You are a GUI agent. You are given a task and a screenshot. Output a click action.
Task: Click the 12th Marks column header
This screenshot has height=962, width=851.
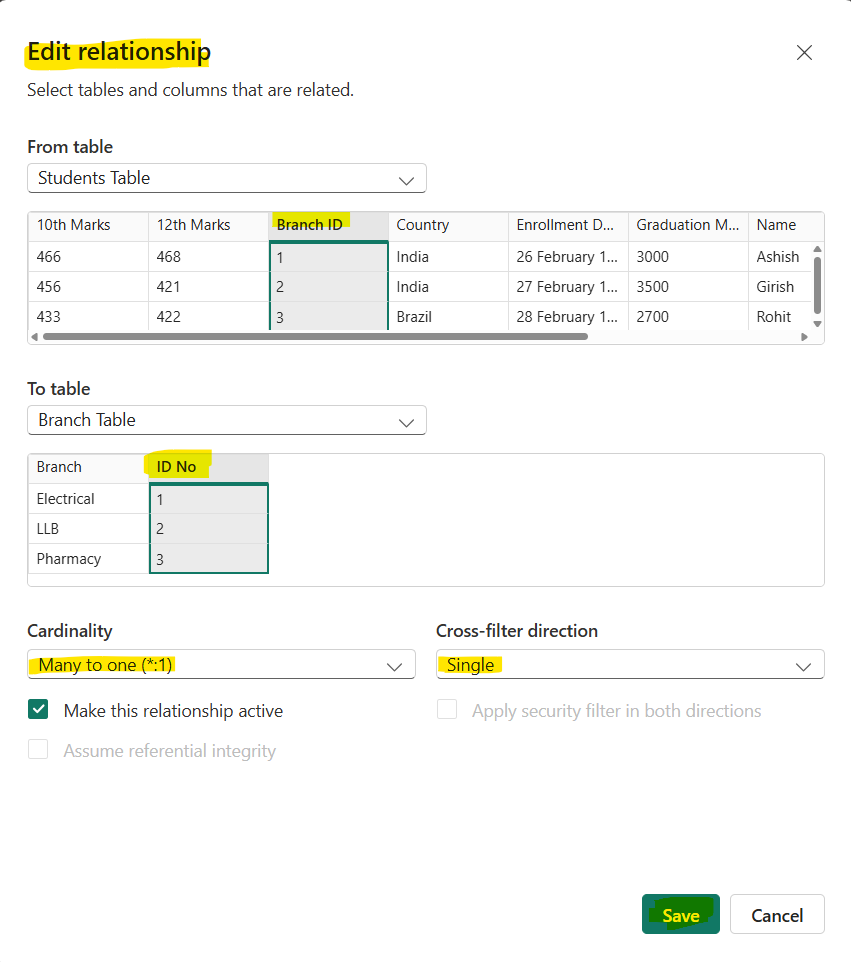coord(185,225)
